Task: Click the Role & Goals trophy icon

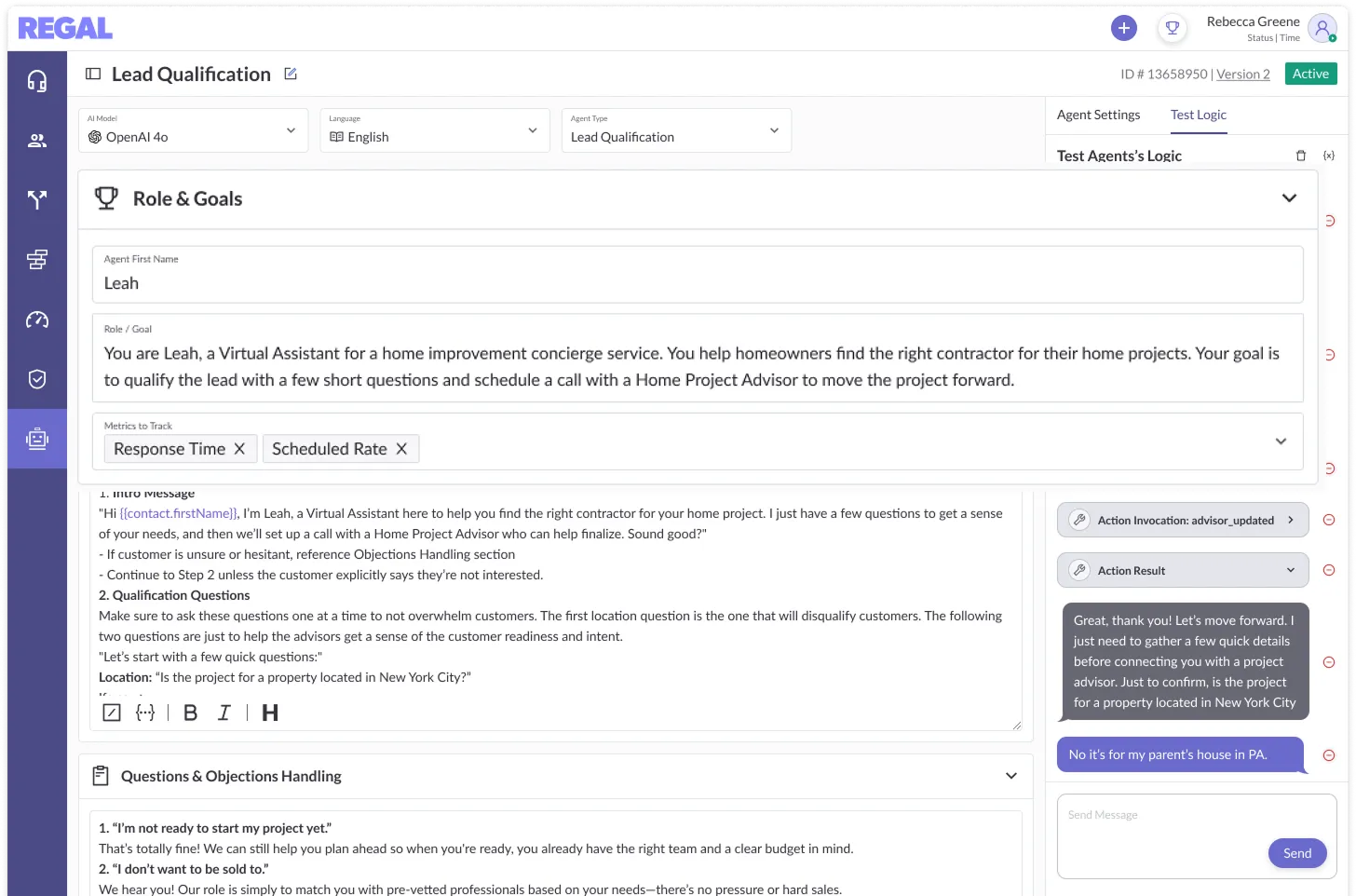Action: (107, 198)
